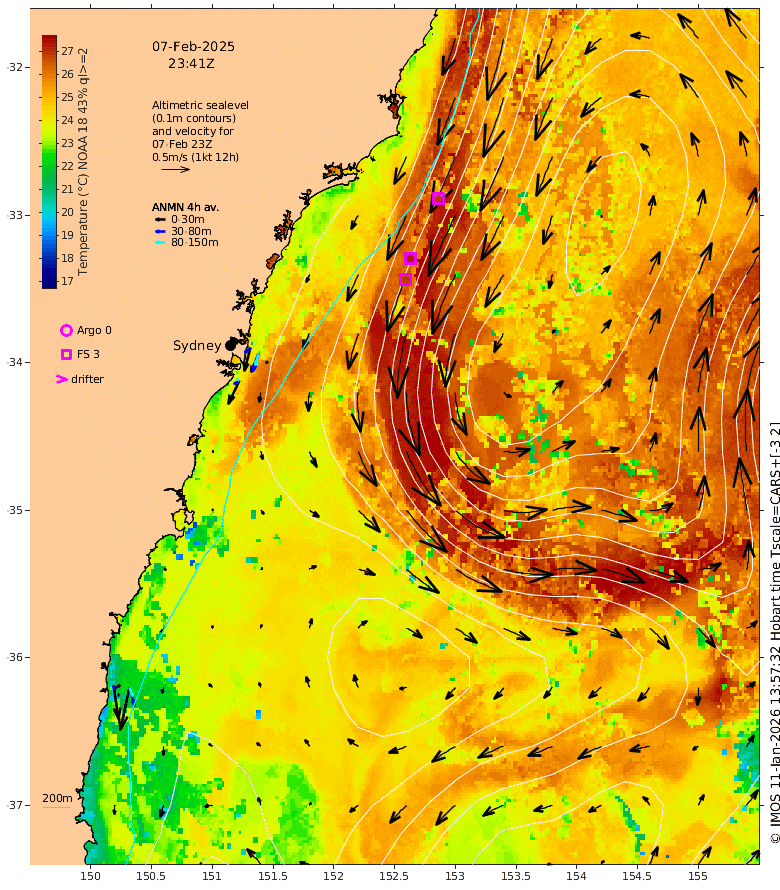
Task: Click the IMOS copyright timestamp text
Action: [775, 632]
